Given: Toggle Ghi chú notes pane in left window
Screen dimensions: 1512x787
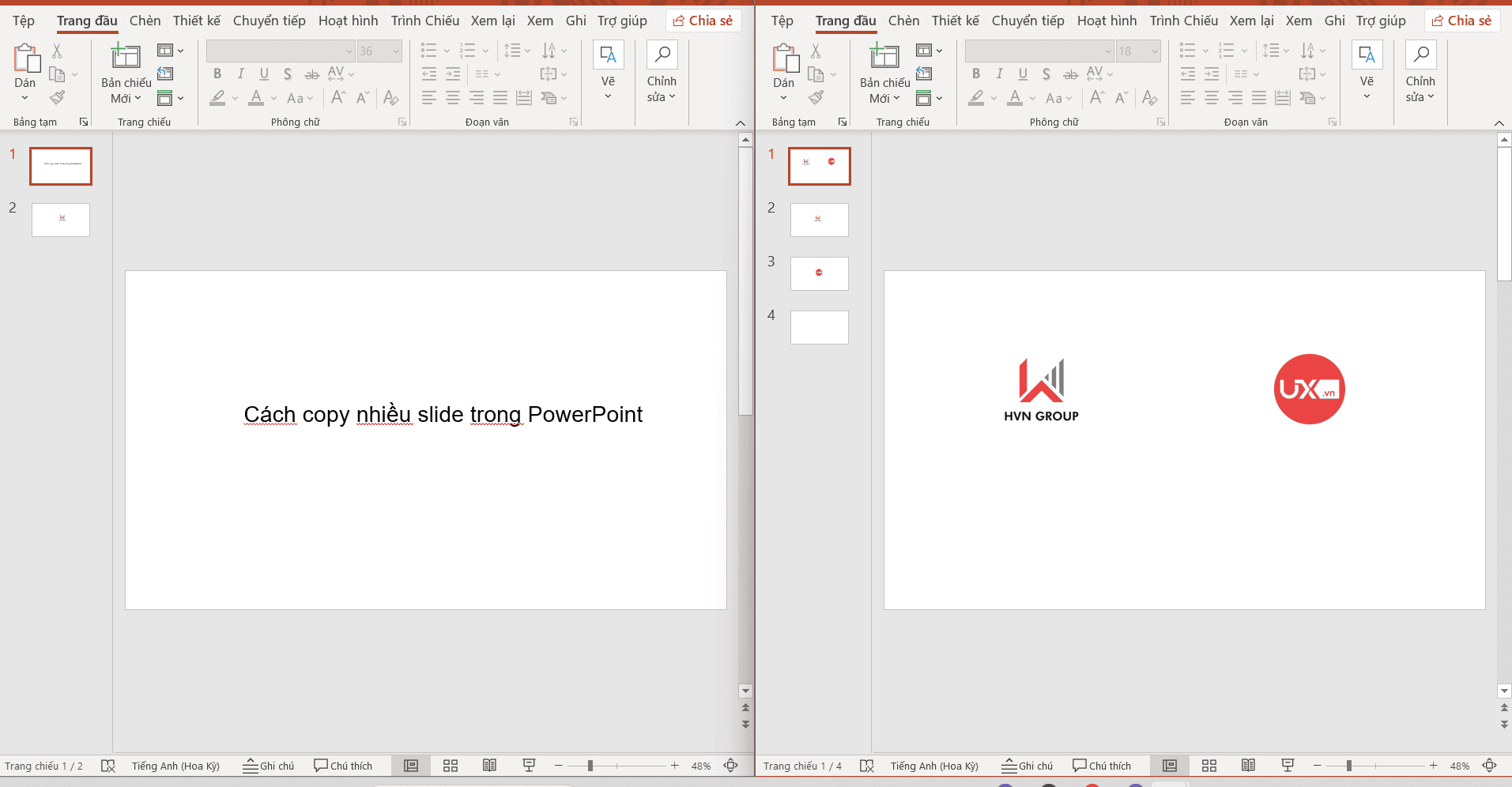Looking at the screenshot, I should coord(269,766).
